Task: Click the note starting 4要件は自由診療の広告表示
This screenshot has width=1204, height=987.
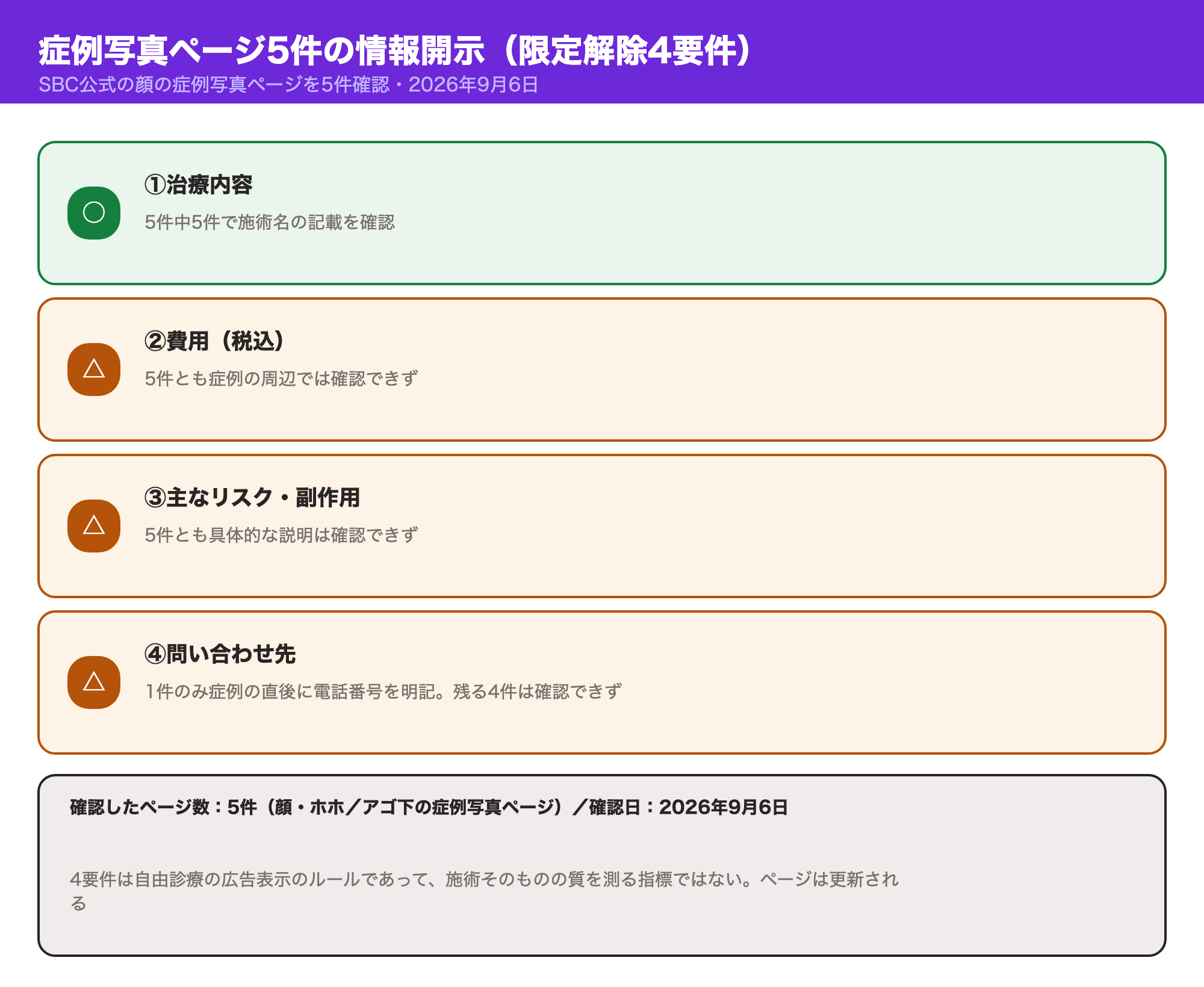Action: 485,891
